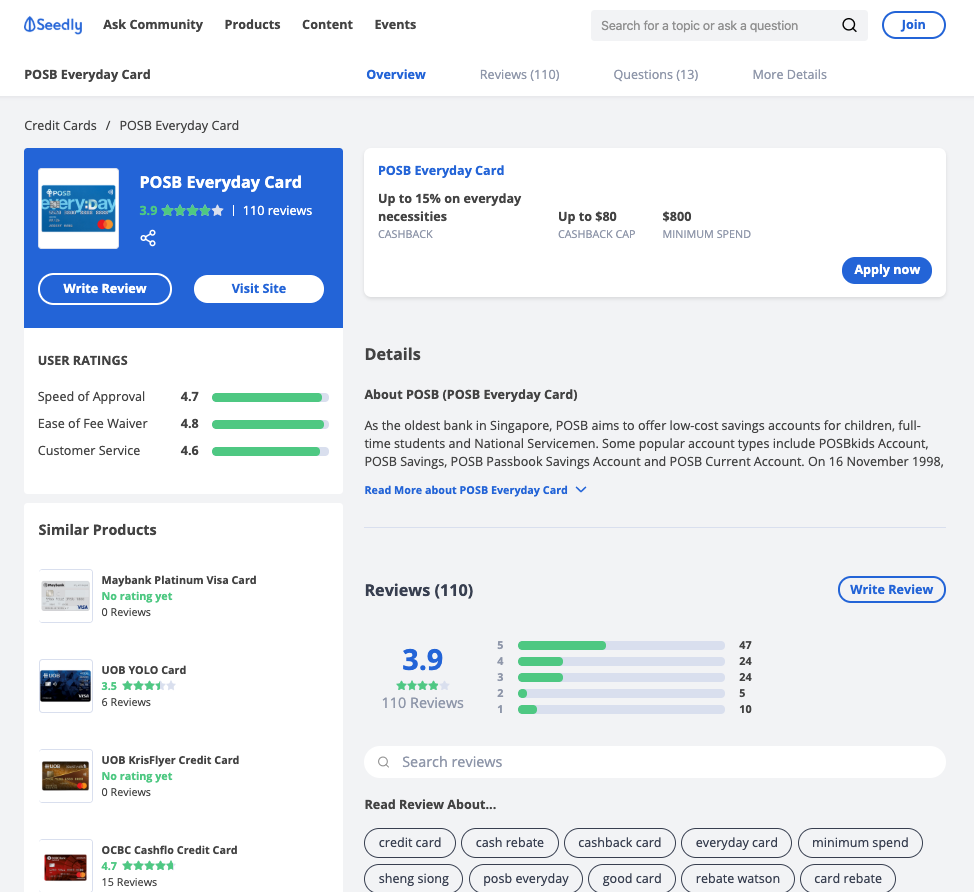974x892 pixels.
Task: Focus the Search reviews field
Action: pos(655,762)
